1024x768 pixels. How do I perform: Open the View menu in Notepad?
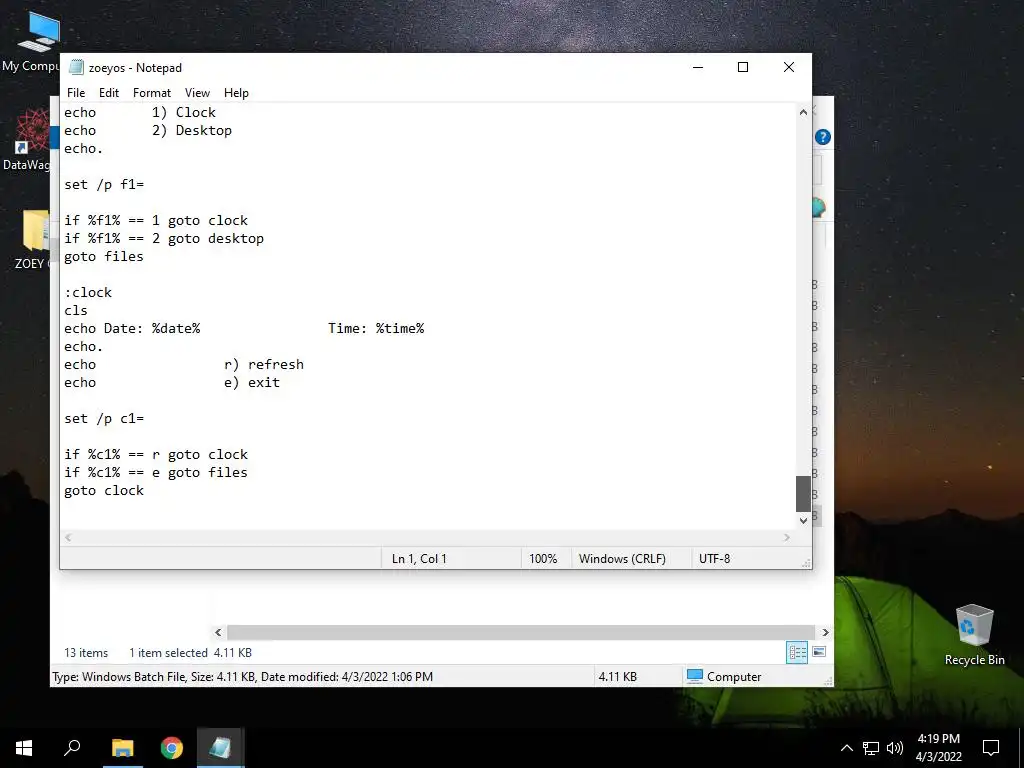pyautogui.click(x=197, y=93)
